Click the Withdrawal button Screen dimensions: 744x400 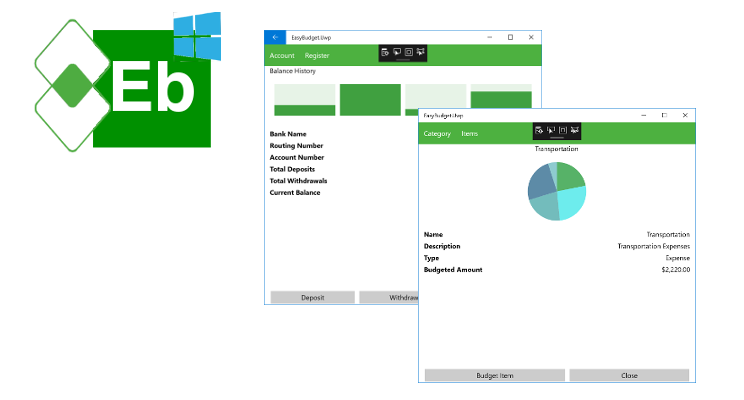coord(389,298)
